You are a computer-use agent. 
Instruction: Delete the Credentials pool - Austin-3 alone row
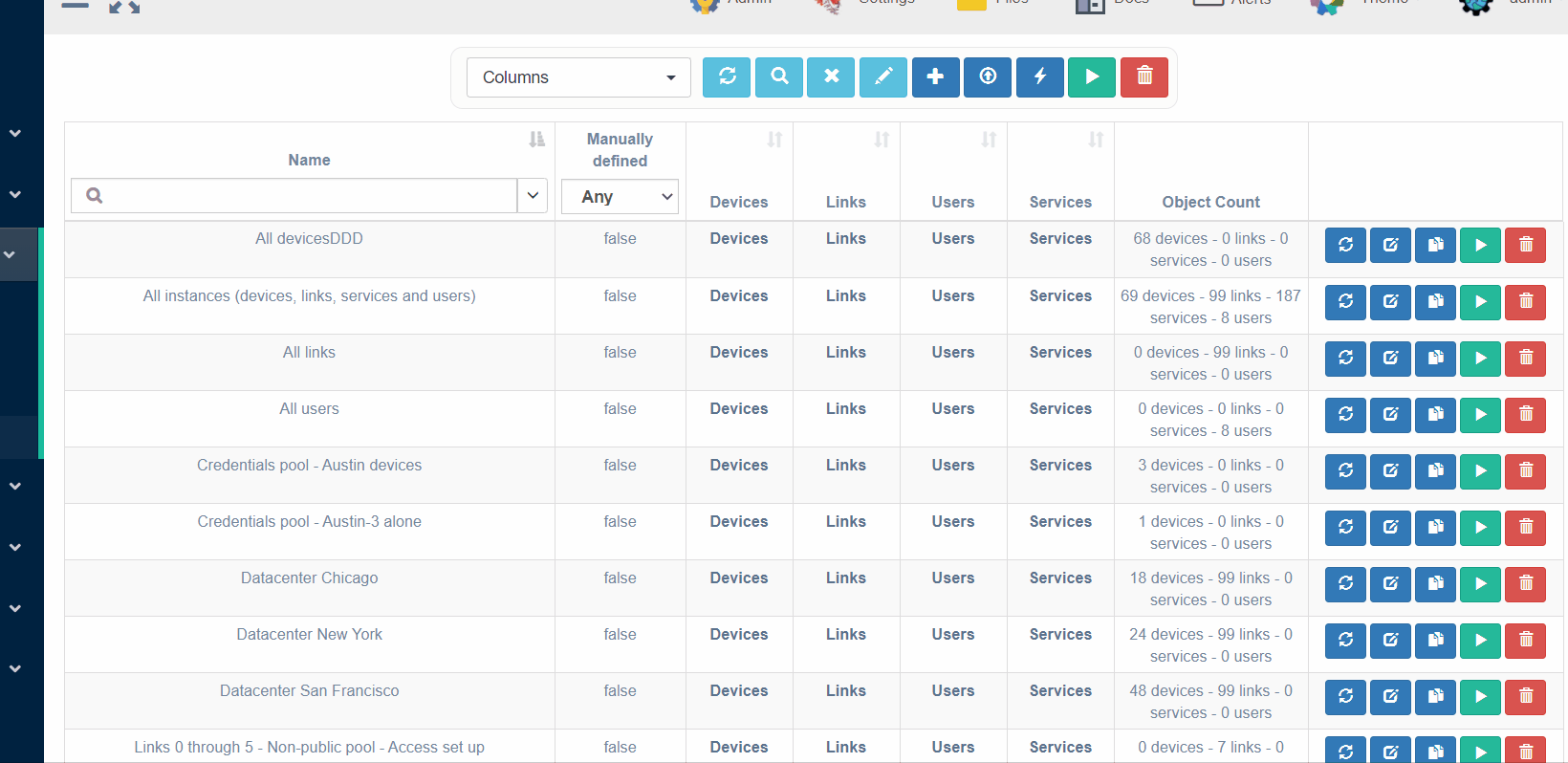point(1526,528)
